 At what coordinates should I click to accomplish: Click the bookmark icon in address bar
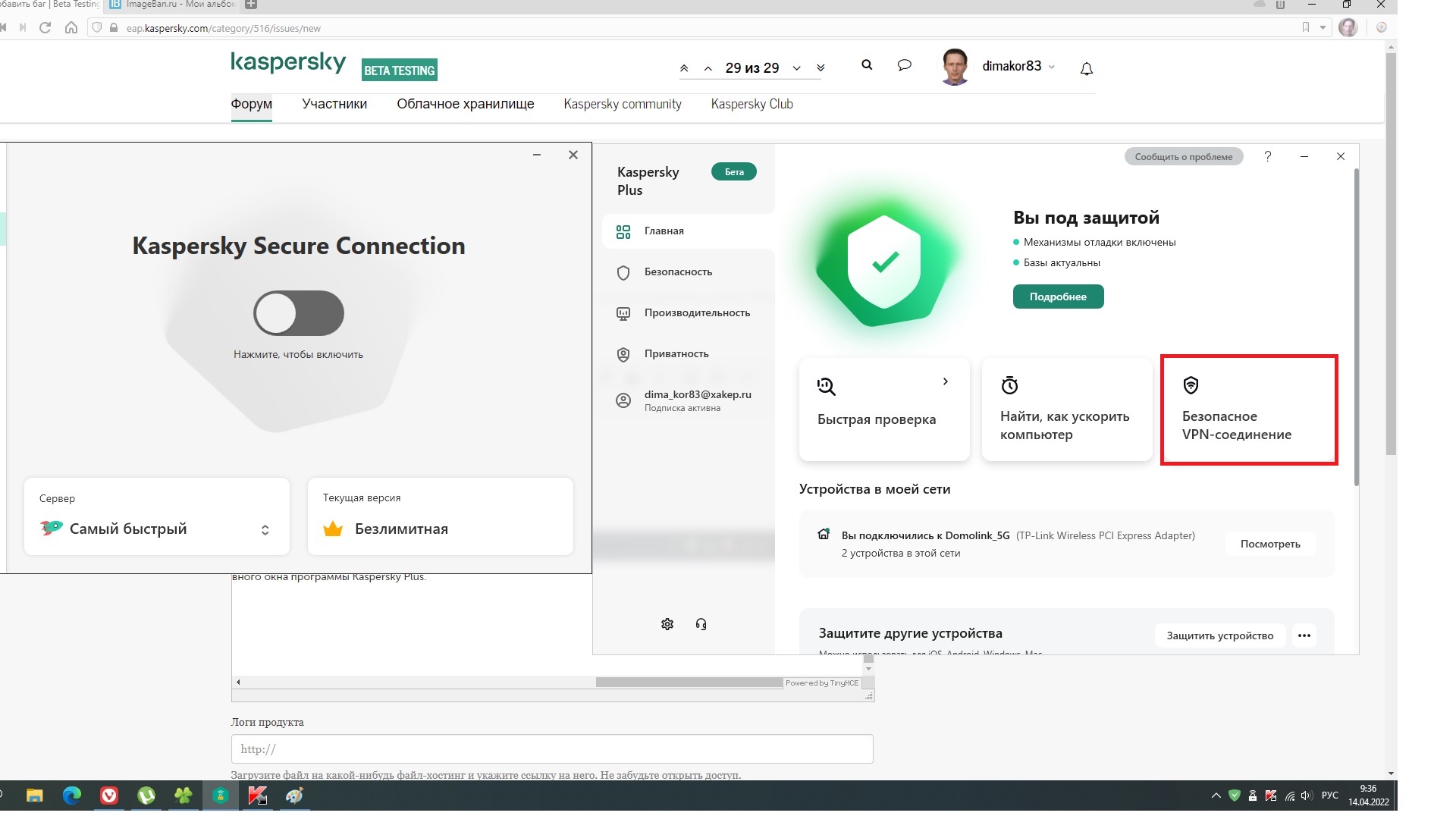coord(1305,27)
